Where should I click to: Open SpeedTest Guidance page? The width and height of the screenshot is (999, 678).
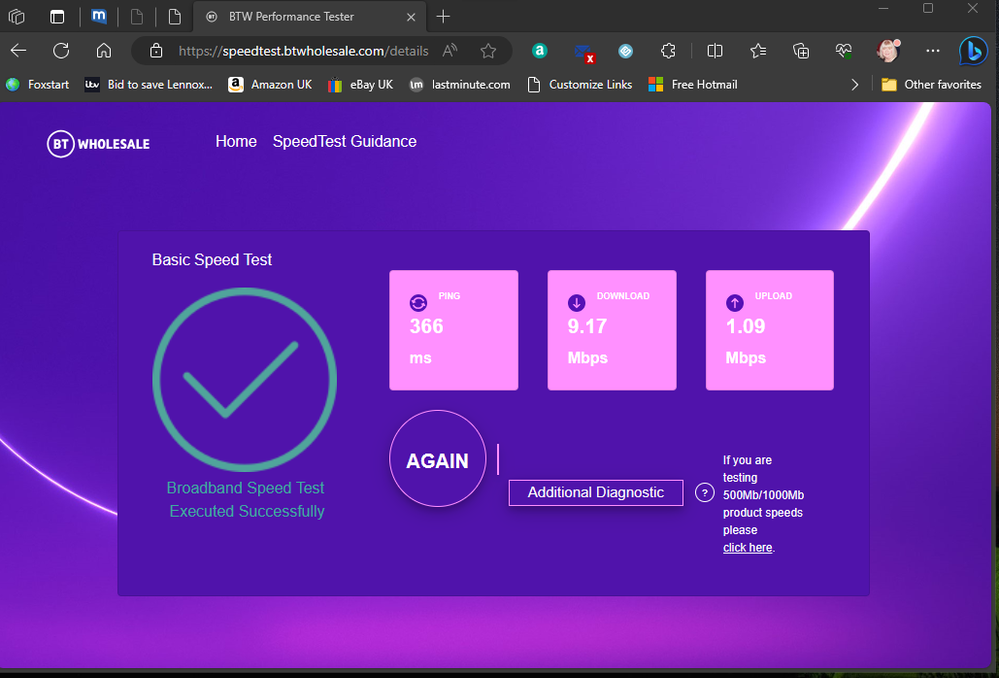[344, 141]
